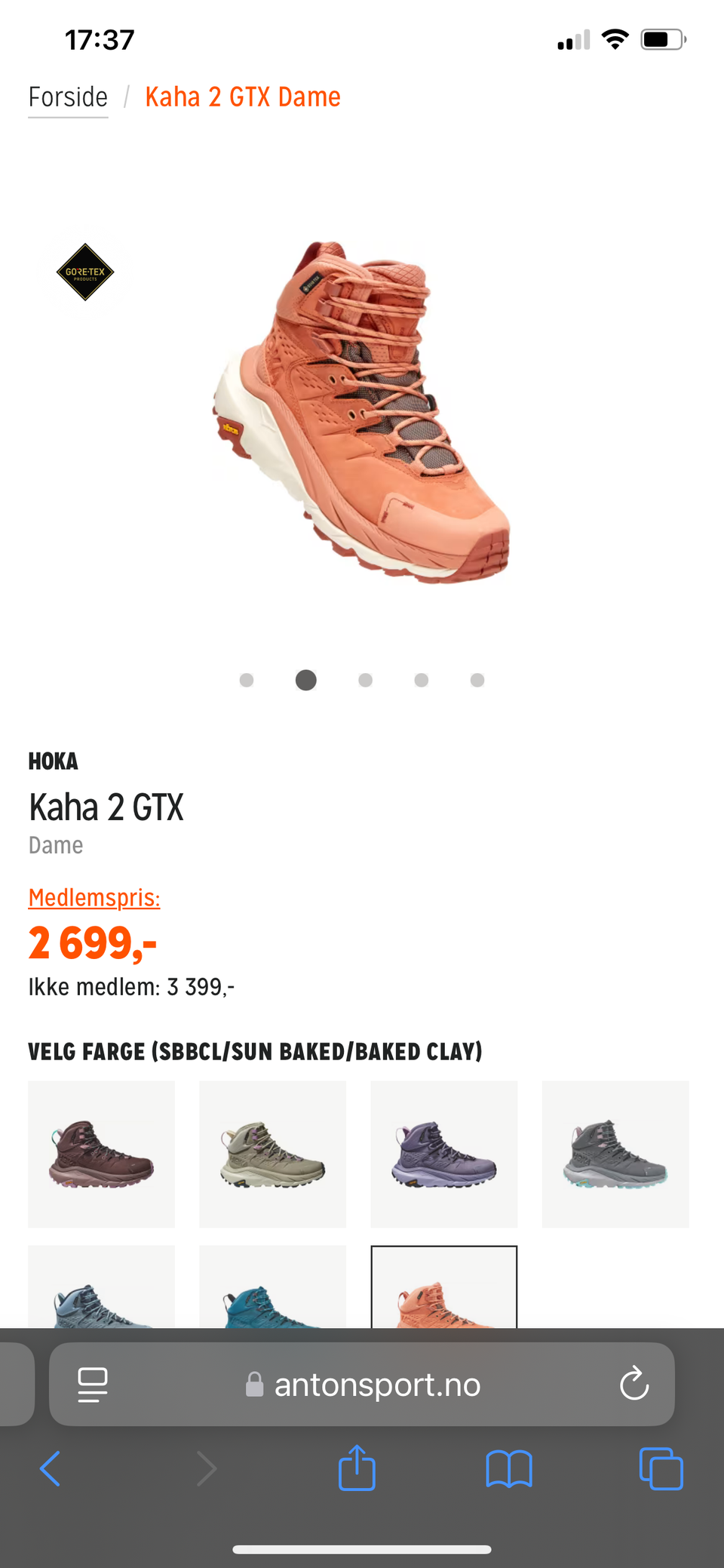
Task: Tap the Kaha 2 GTX Dame breadcrumb
Action: (243, 97)
